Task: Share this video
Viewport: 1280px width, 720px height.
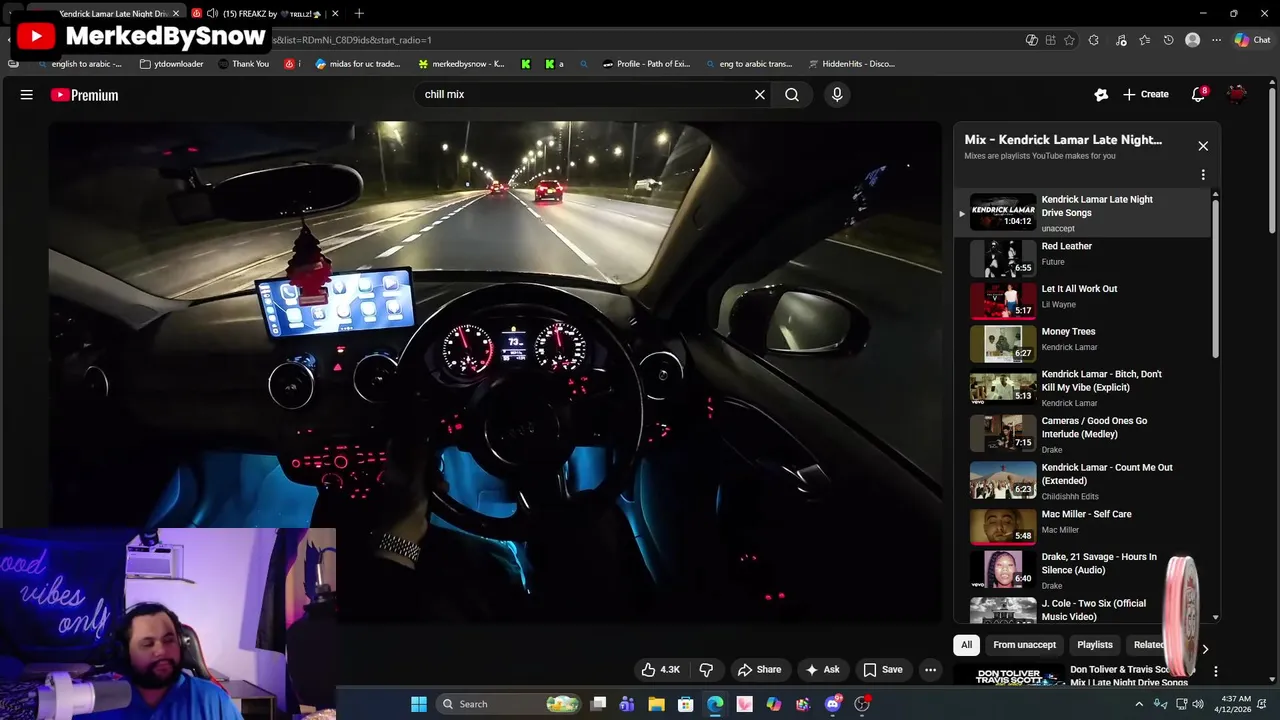Action: pyautogui.click(x=759, y=670)
